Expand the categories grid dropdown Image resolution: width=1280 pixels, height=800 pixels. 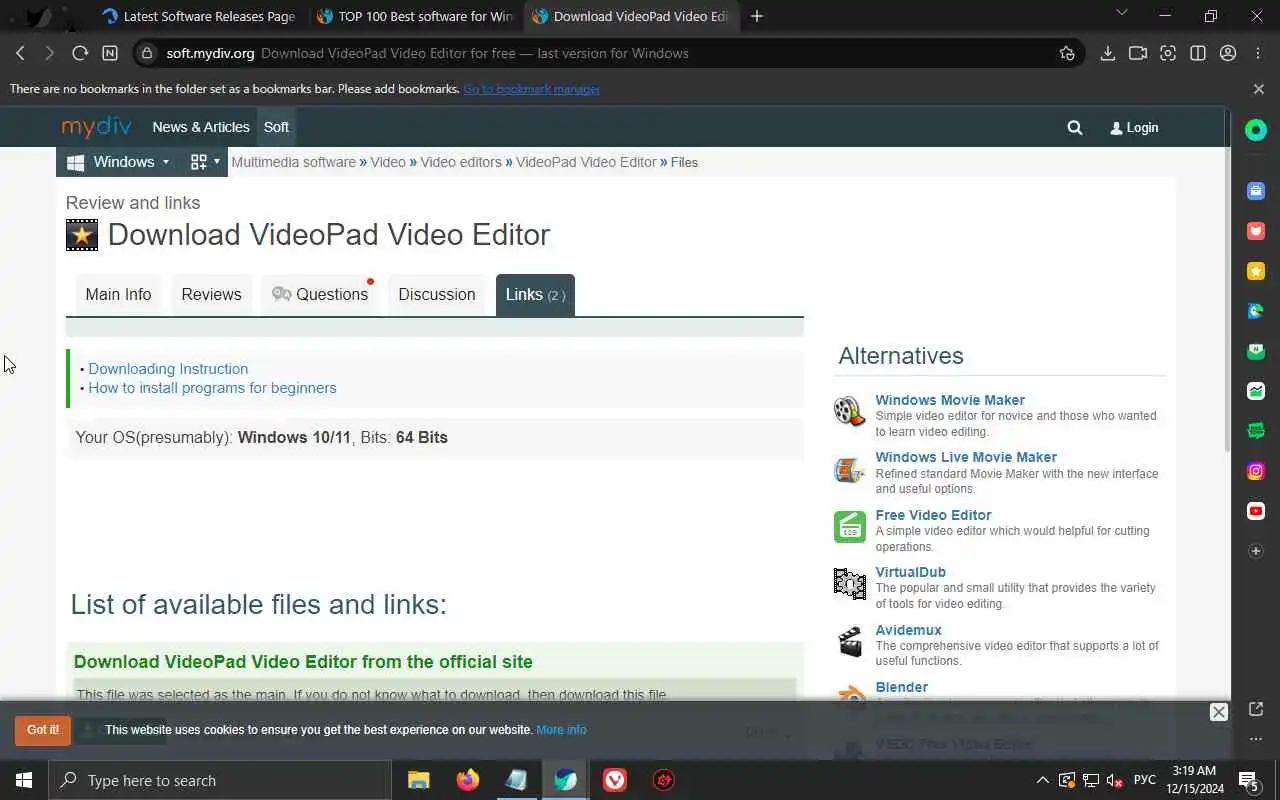tap(205, 162)
